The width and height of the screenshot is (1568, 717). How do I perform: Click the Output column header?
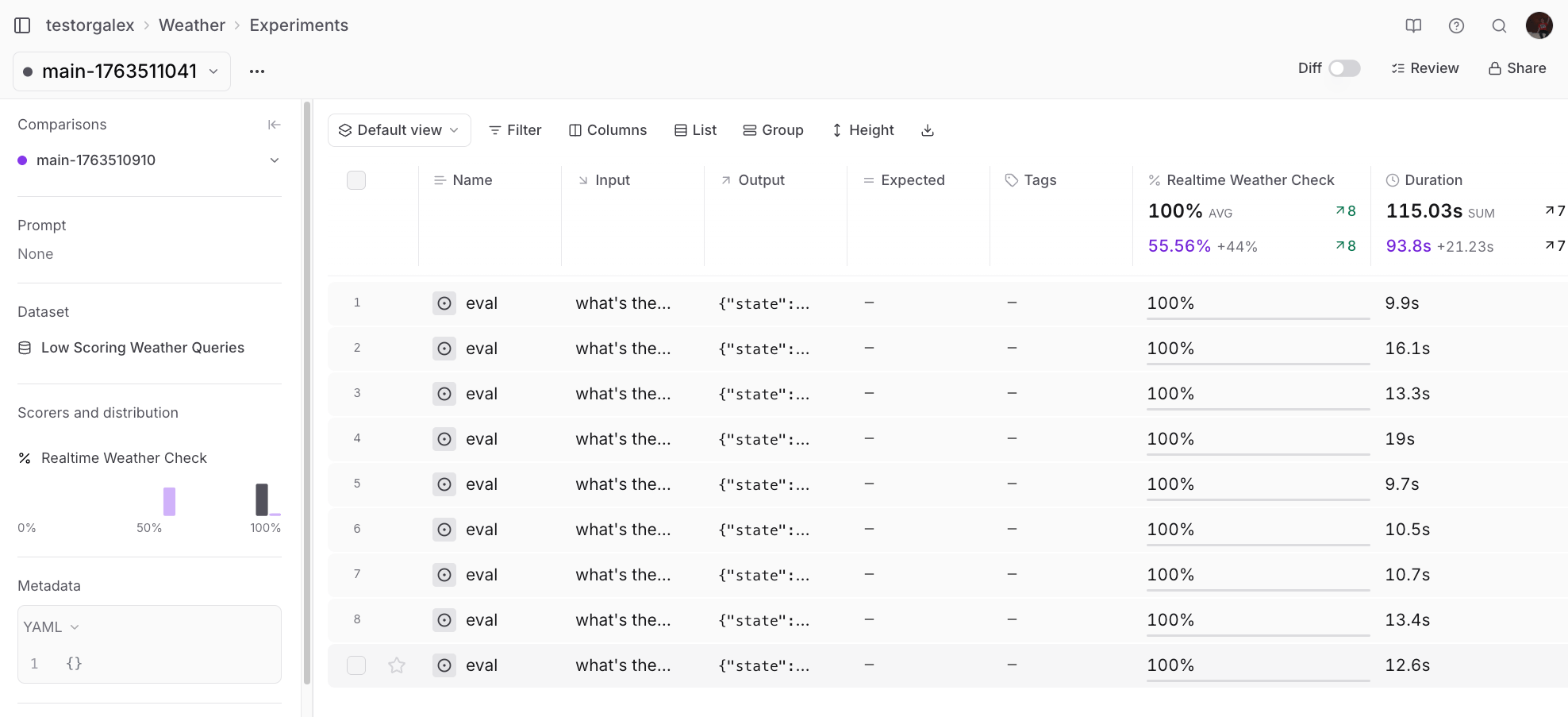pyautogui.click(x=761, y=180)
